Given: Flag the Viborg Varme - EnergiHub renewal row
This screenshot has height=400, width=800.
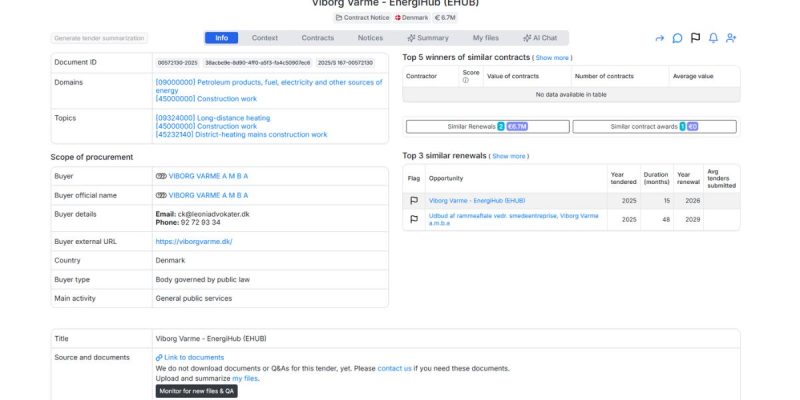Looking at the screenshot, I should 414,201.
